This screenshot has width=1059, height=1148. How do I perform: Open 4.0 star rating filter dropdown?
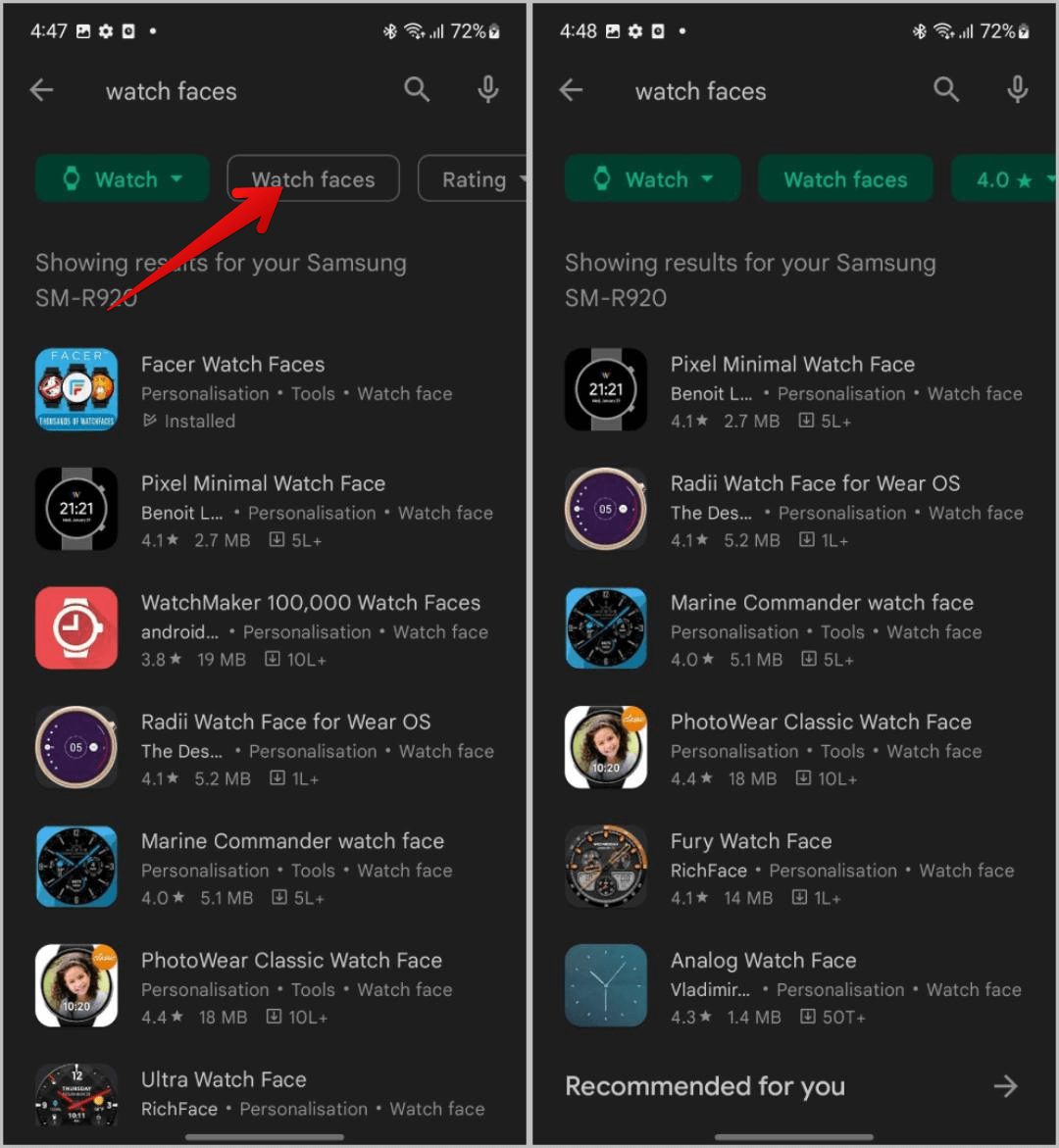click(x=1003, y=178)
